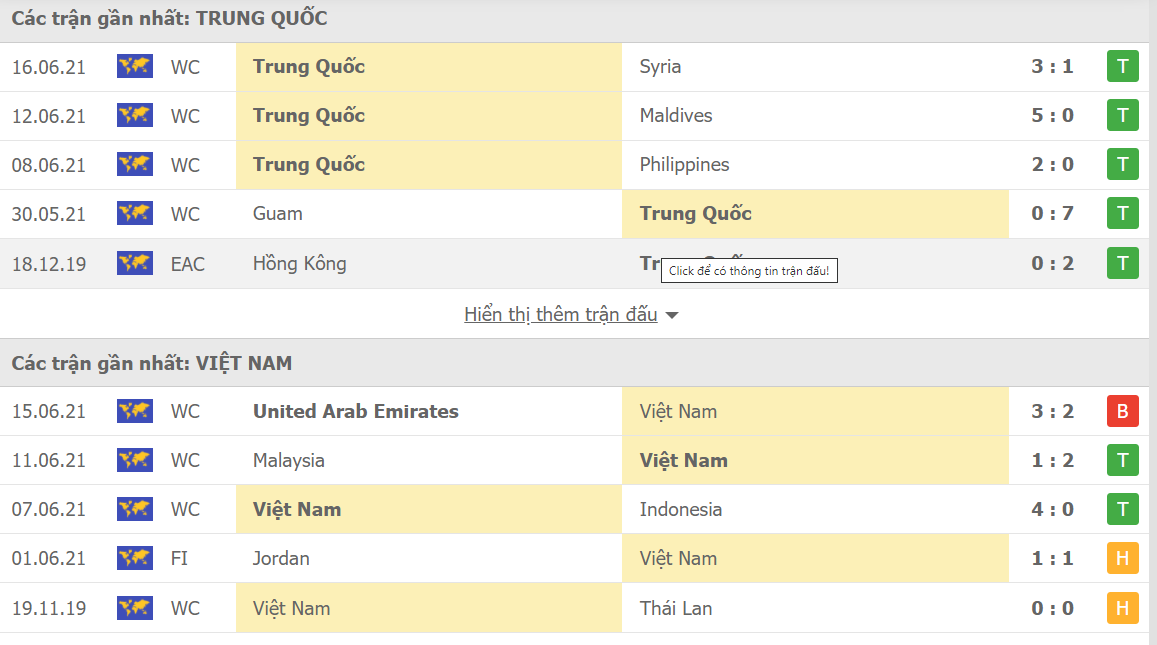Select the Malaysia team name
1157x645 pixels.
288,461
